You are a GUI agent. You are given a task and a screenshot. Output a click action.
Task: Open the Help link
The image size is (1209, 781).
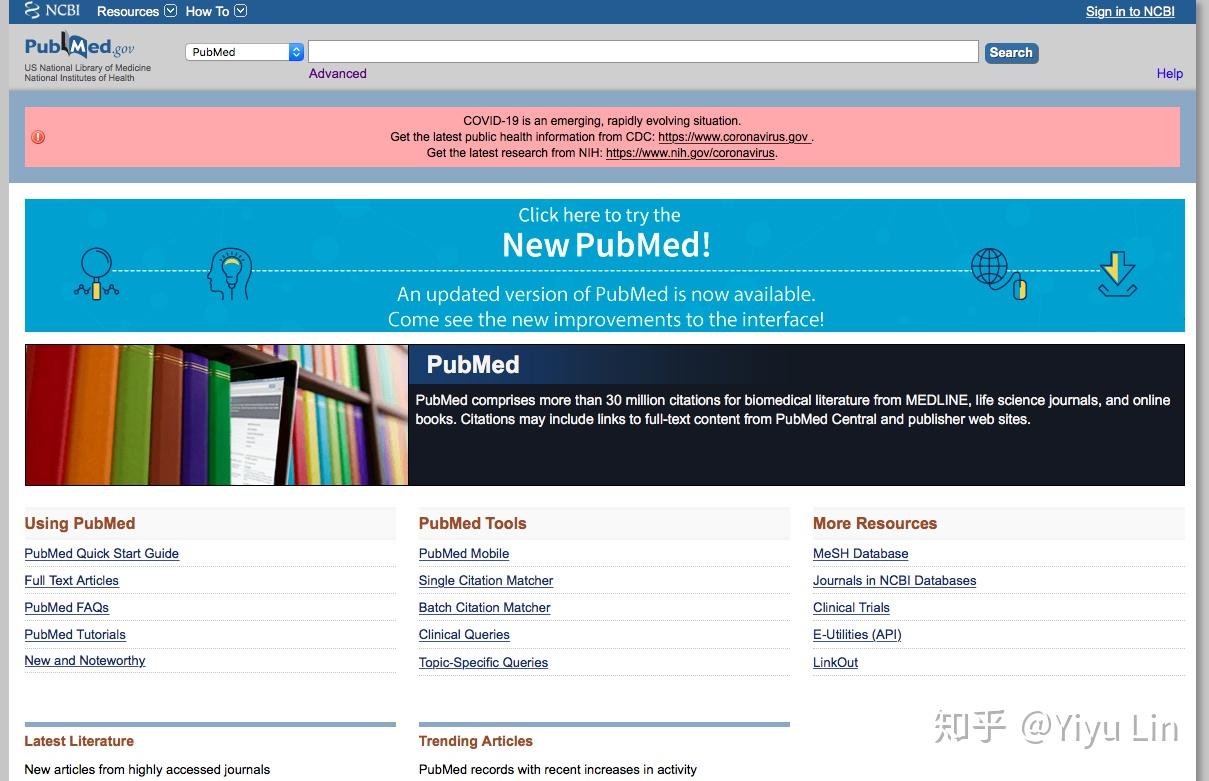tap(1169, 73)
